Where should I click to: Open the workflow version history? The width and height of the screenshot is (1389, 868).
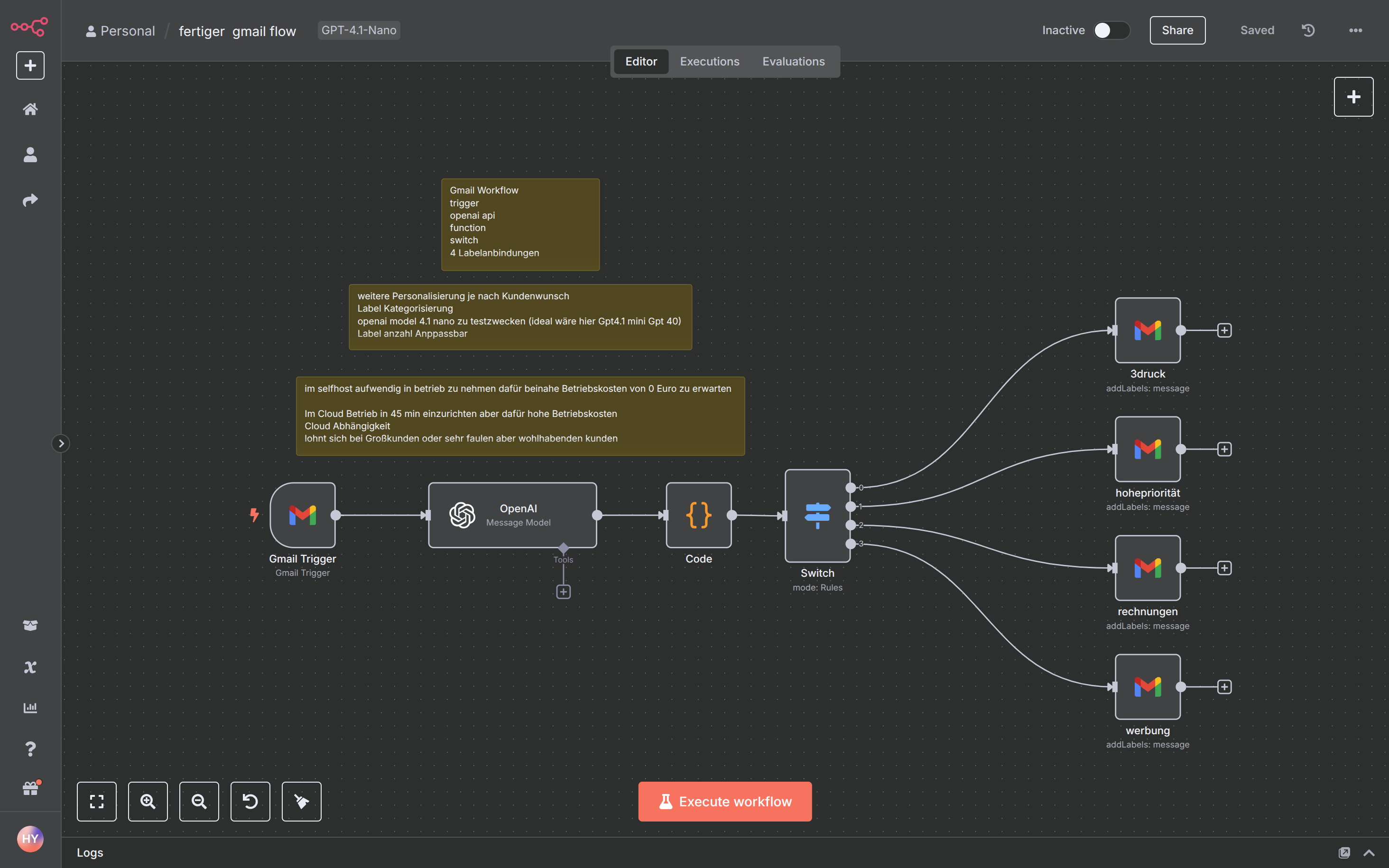1307,30
